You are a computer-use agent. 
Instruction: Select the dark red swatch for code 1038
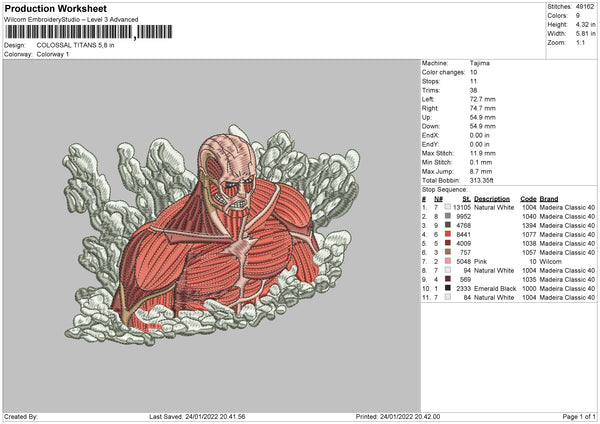pos(447,243)
